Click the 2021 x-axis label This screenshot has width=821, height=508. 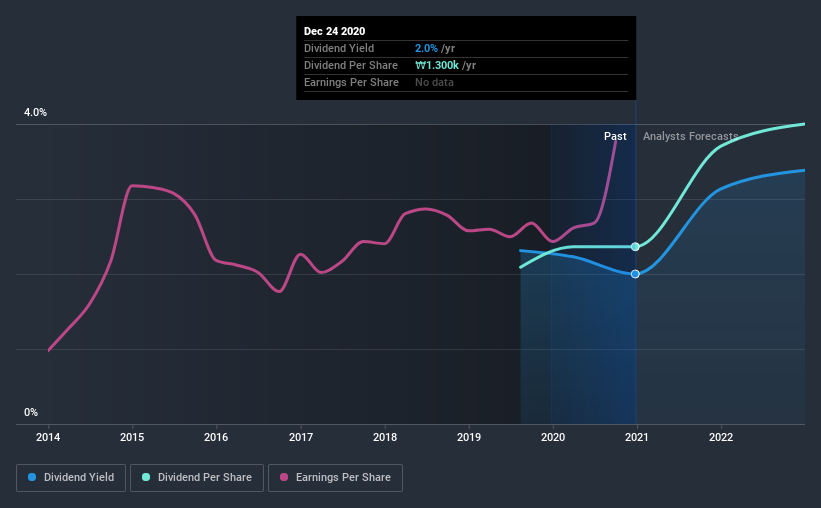click(637, 437)
